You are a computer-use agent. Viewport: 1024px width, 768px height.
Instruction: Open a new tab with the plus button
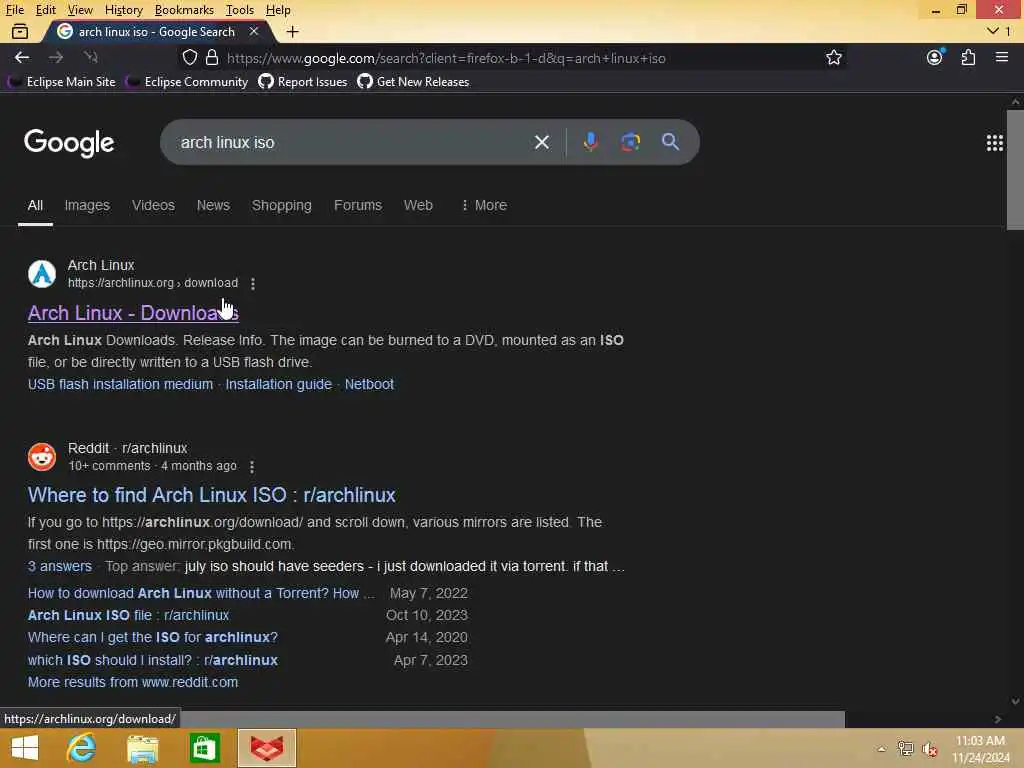pos(293,31)
